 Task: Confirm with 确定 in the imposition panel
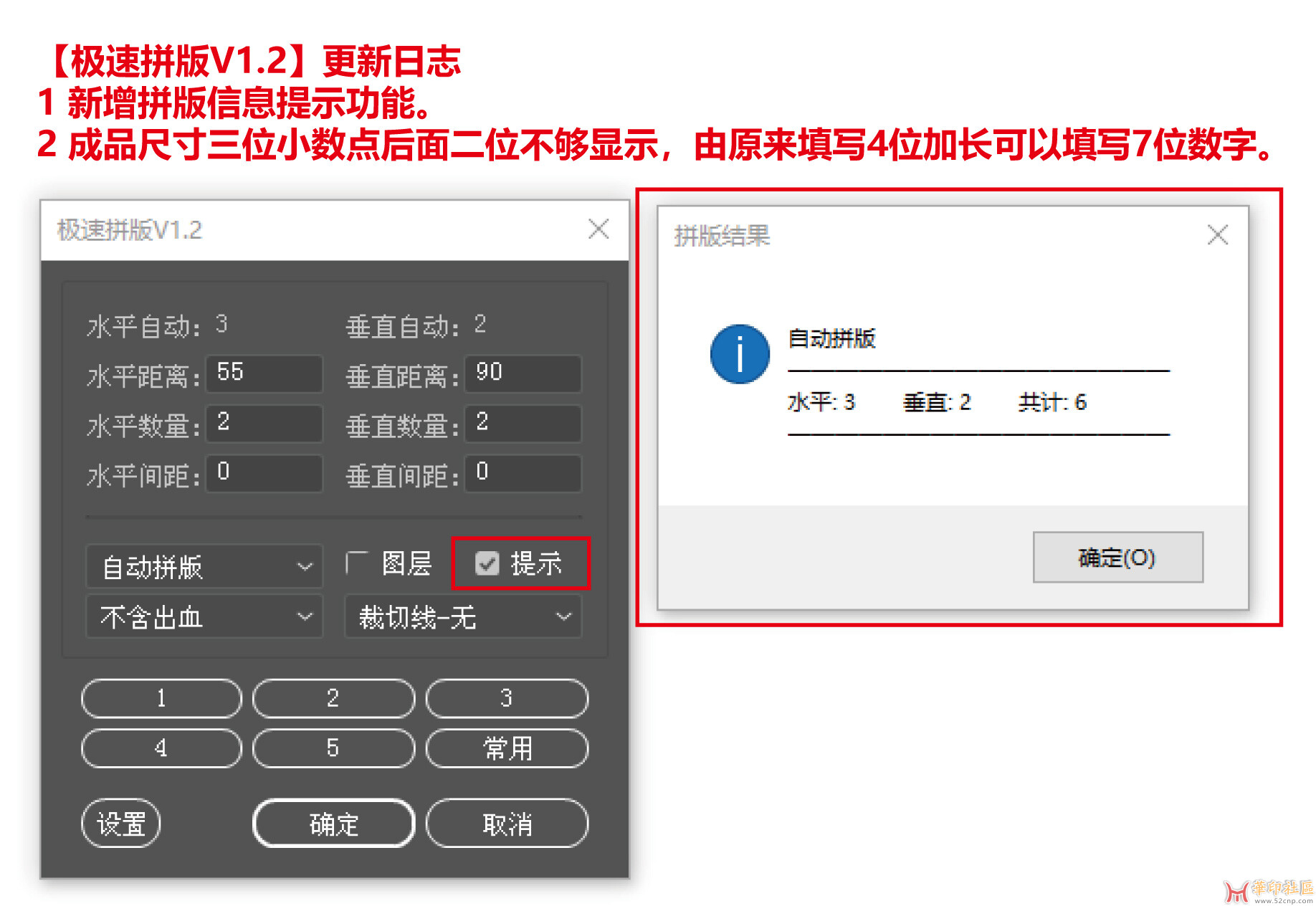click(334, 824)
